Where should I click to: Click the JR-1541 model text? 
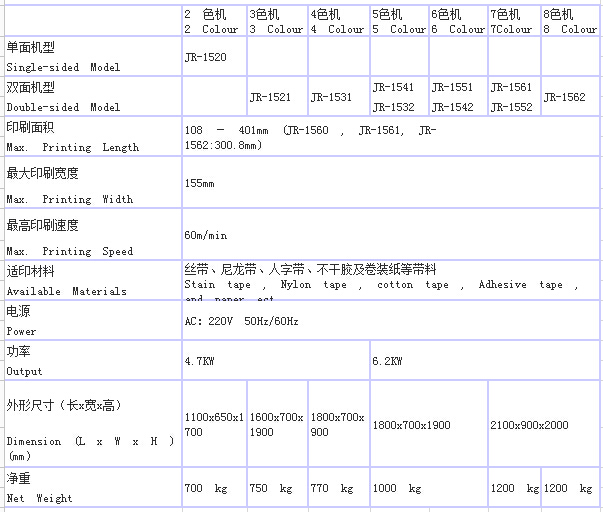tap(393, 87)
